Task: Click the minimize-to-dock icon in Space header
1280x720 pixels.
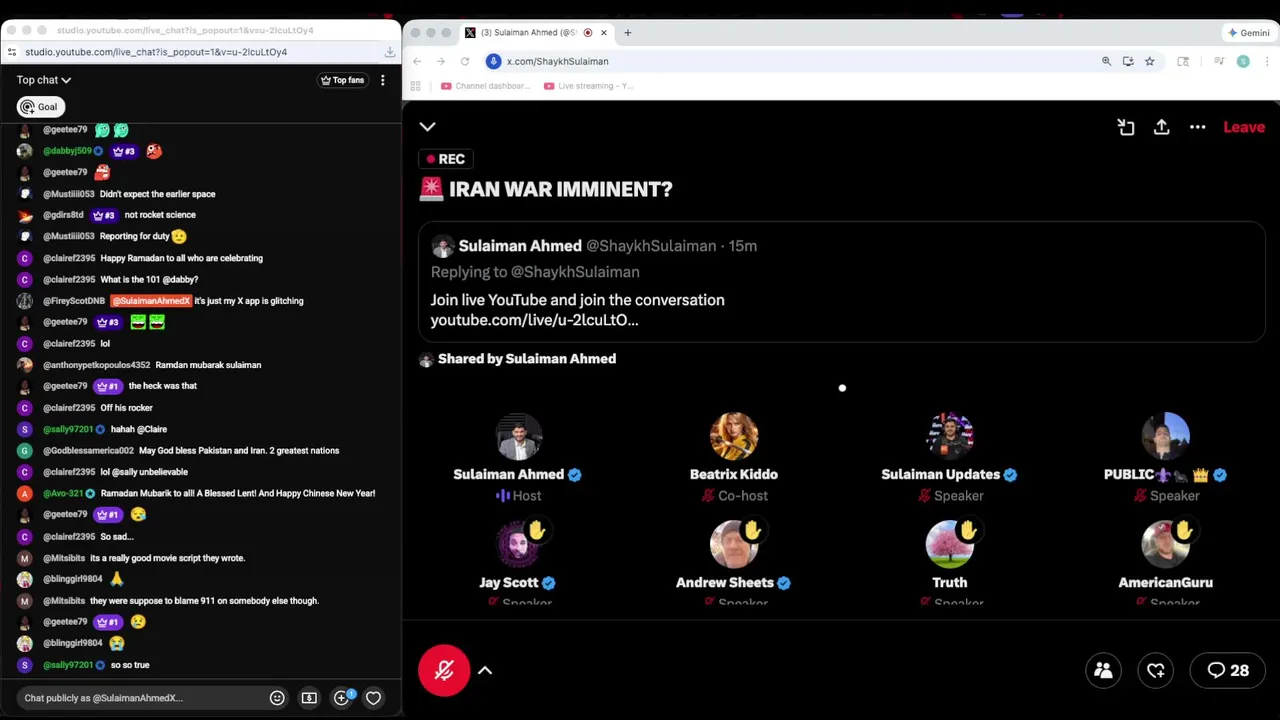Action: click(1126, 127)
